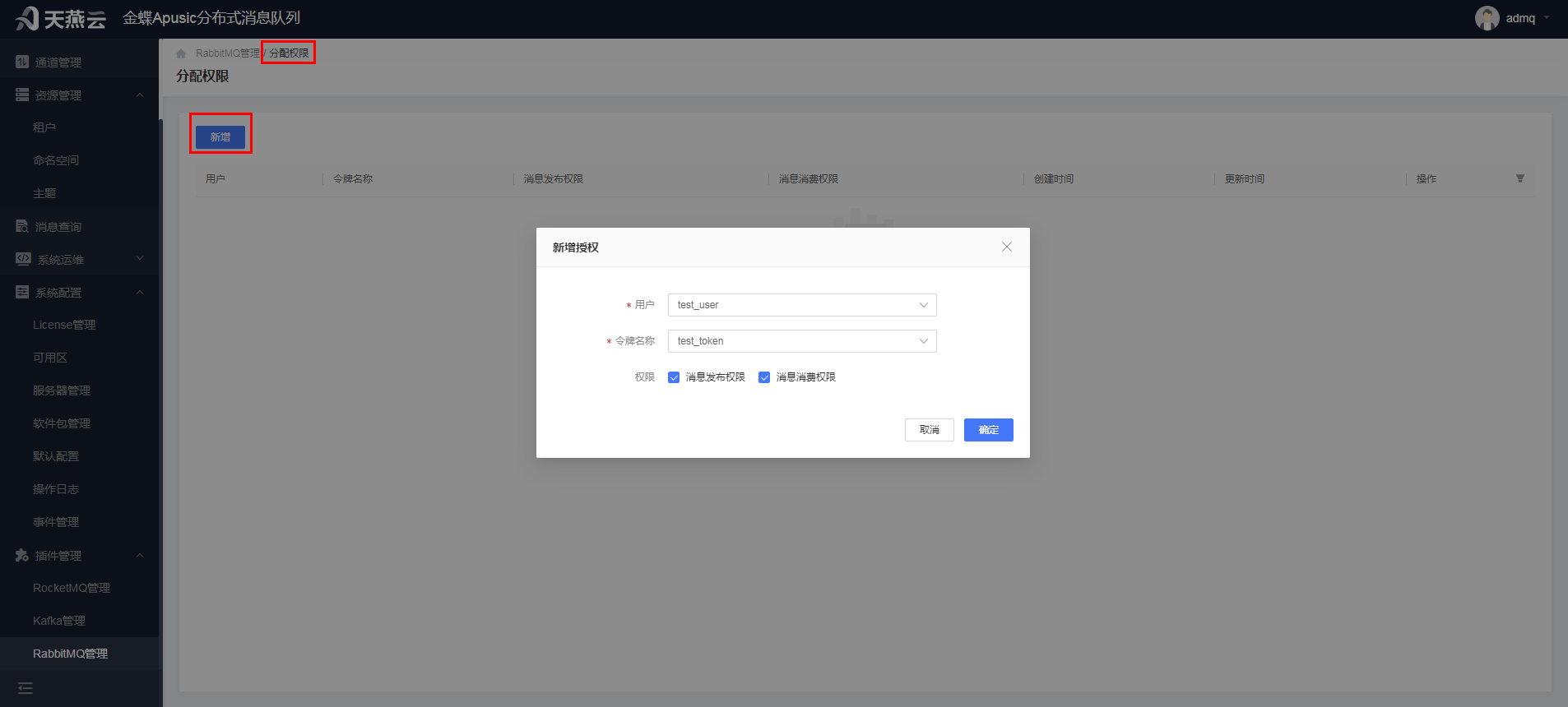This screenshot has height=707, width=1568.
Task: Collapse the sidebar with the bottom fold icon
Action: 26,688
